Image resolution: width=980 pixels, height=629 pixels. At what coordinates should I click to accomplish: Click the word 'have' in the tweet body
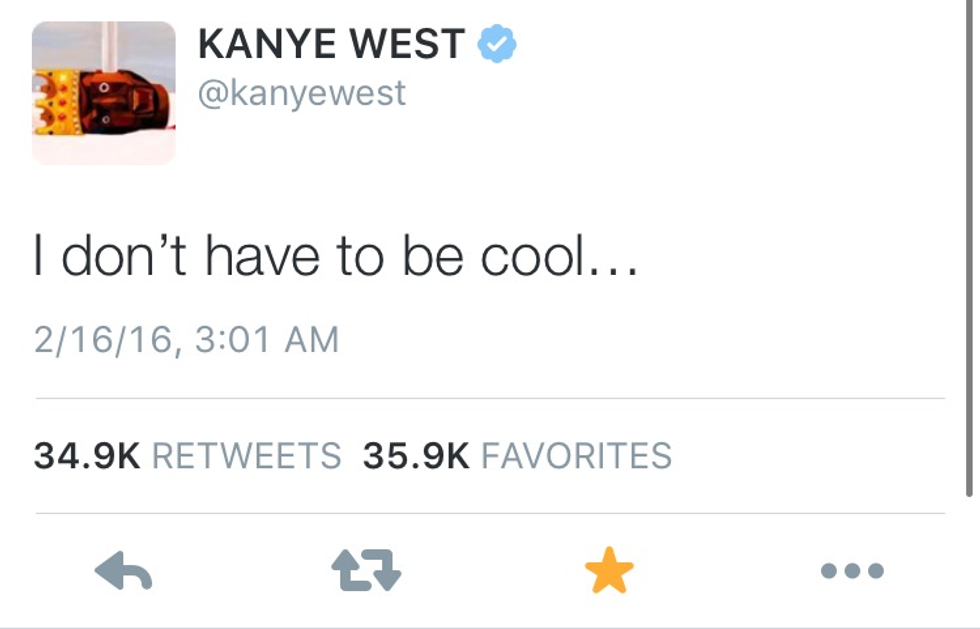(262, 255)
